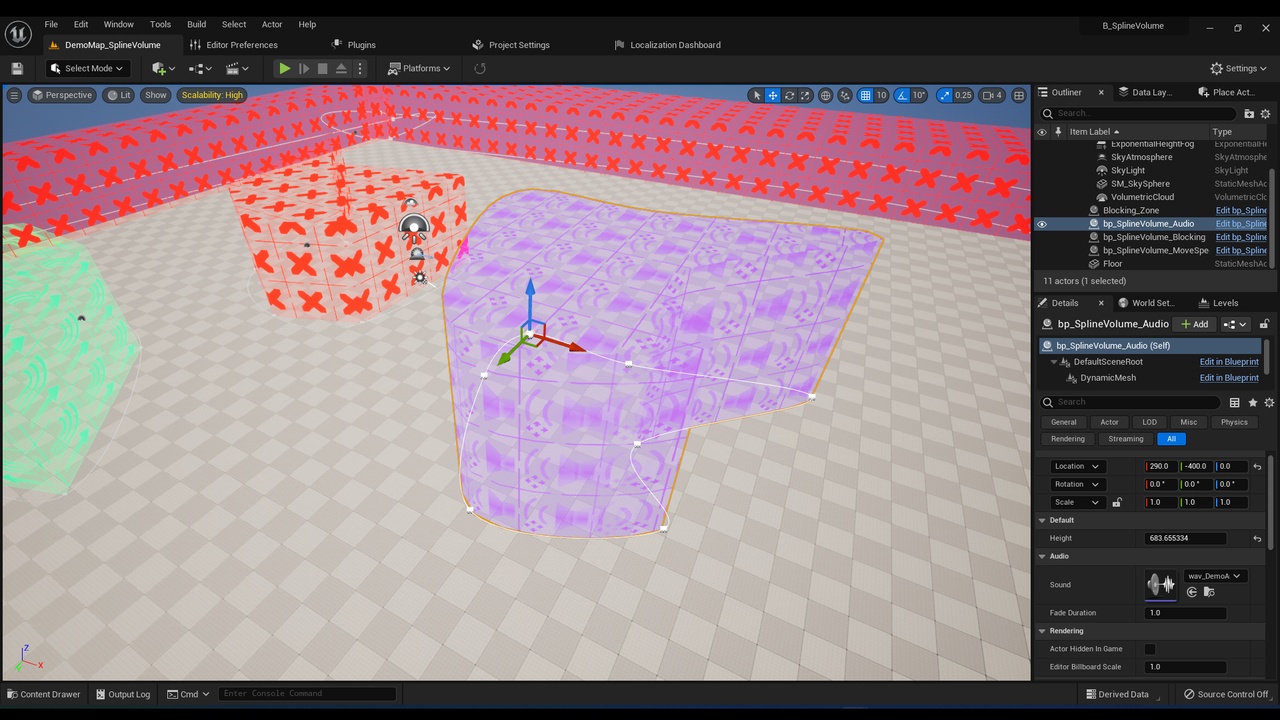Toggle world/local coordinate space globe
This screenshot has width=1280, height=720.
tap(826, 95)
